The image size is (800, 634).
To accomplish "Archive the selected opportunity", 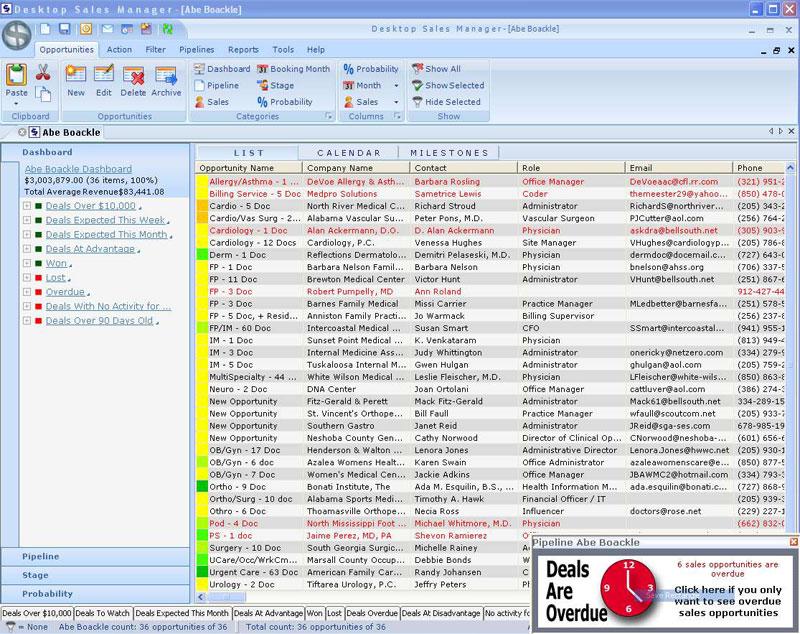I will pos(166,79).
